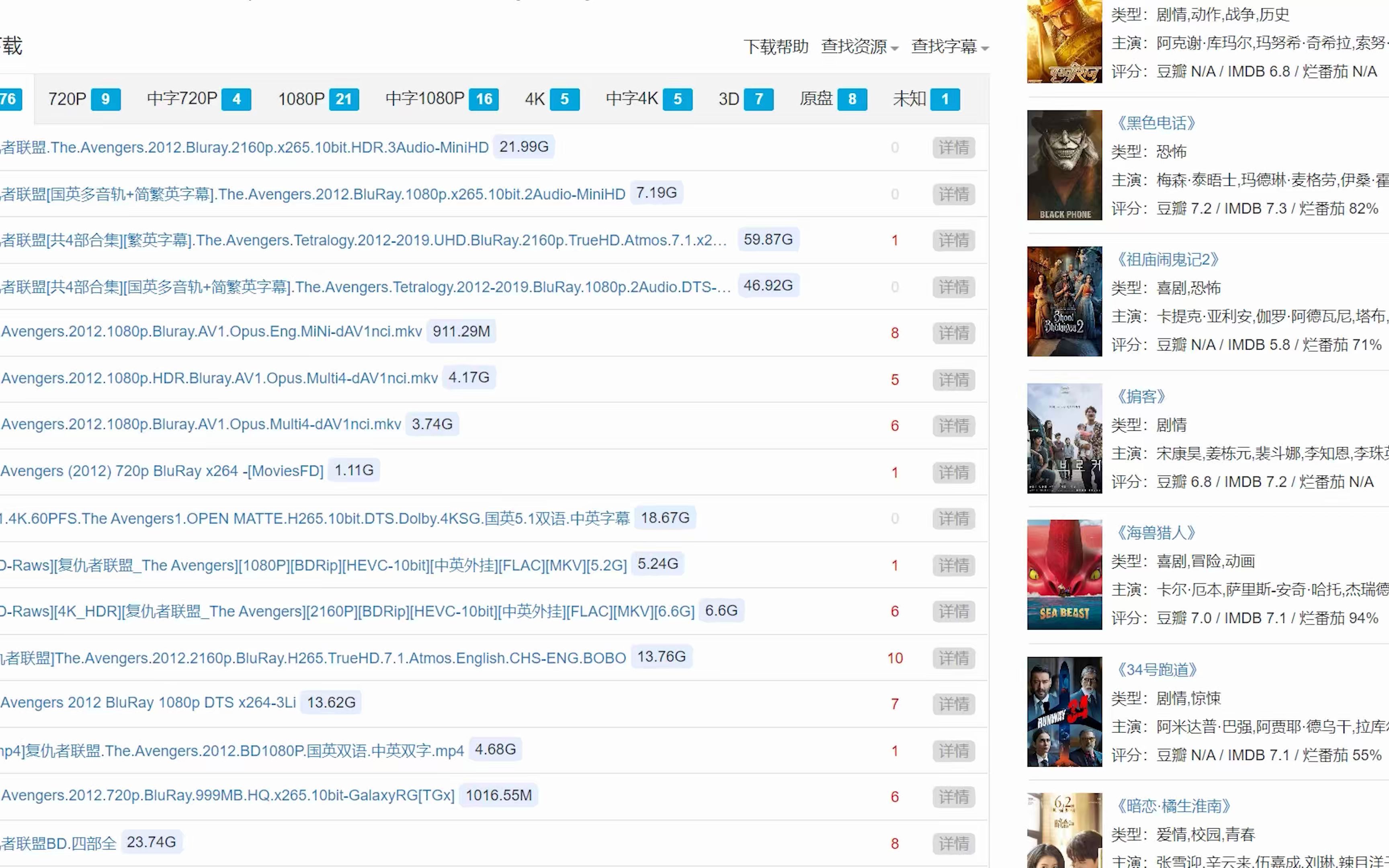Open the 13.76G BOBO 2160p link
This screenshot has height=868, width=1389.
[x=313, y=658]
